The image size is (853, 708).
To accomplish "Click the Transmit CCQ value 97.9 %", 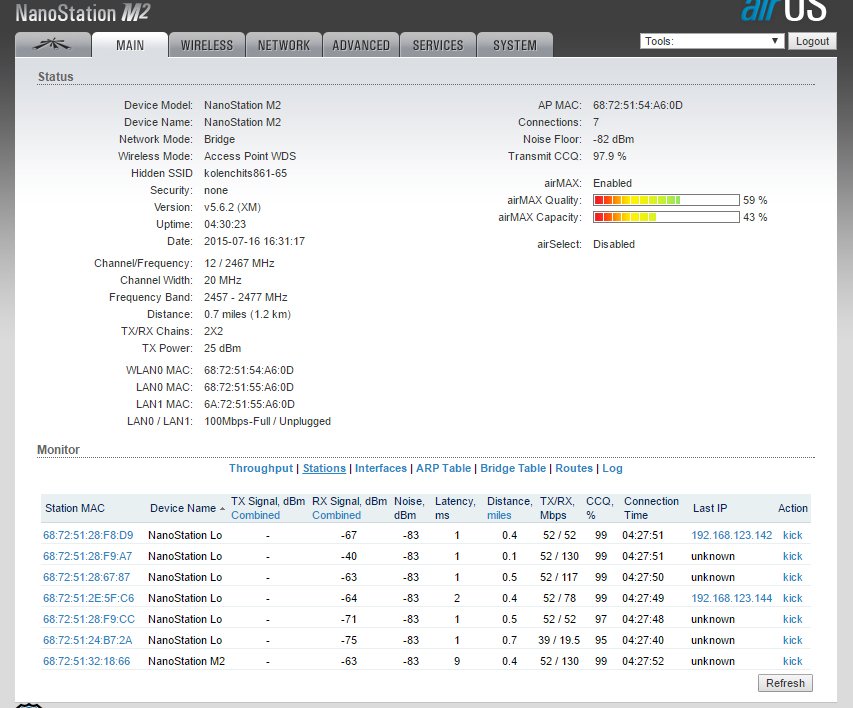I will [x=609, y=156].
